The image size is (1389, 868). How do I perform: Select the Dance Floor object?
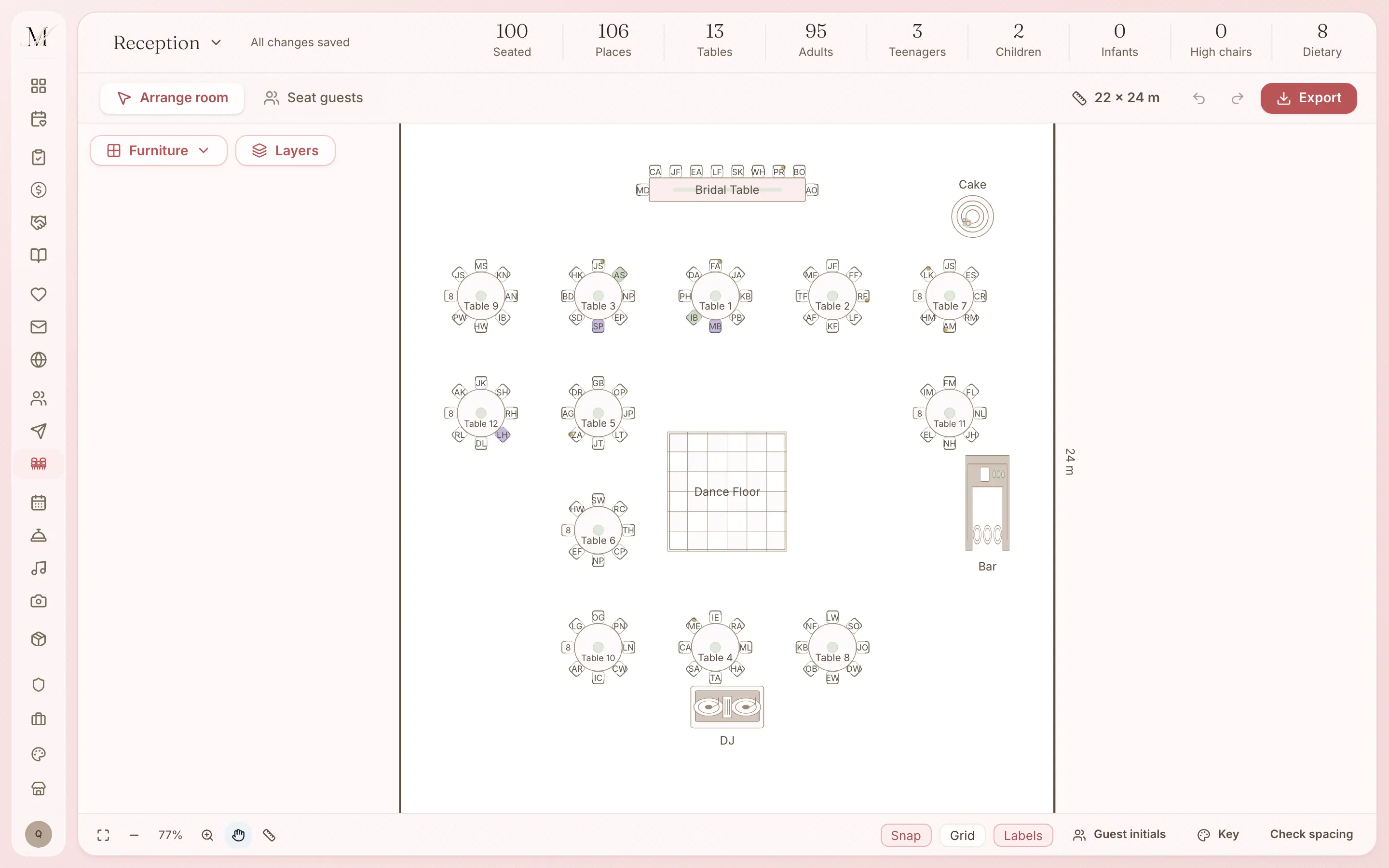pos(727,491)
